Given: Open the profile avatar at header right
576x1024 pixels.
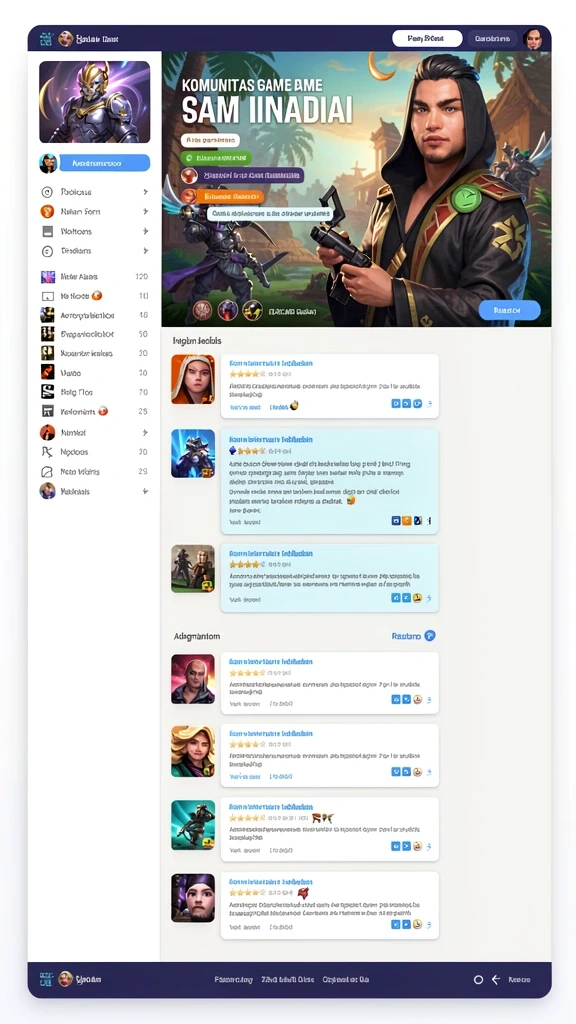Looking at the screenshot, I should [532, 39].
